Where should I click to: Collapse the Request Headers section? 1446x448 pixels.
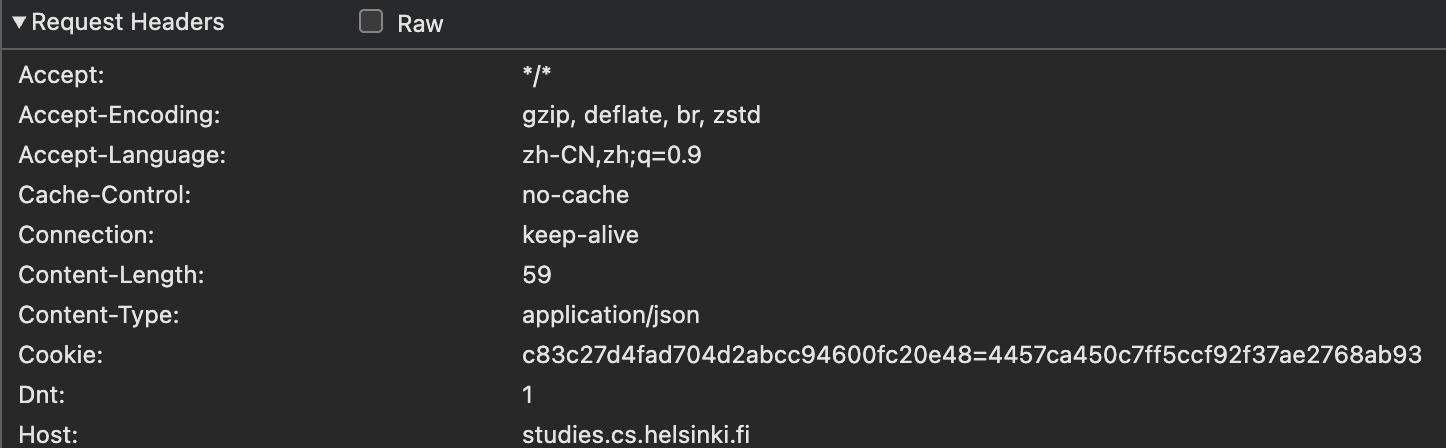(19, 23)
